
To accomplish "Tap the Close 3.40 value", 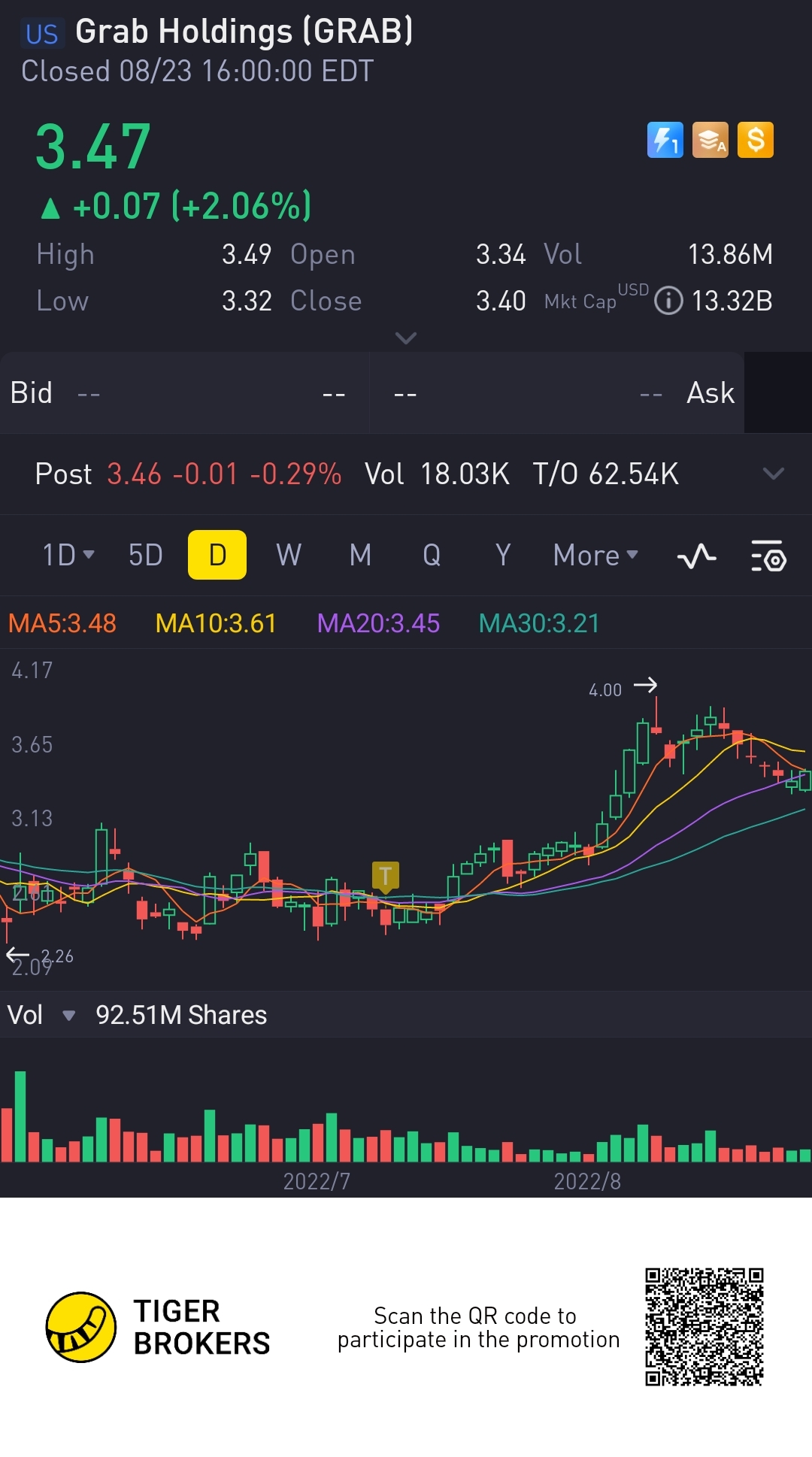I will (x=501, y=301).
